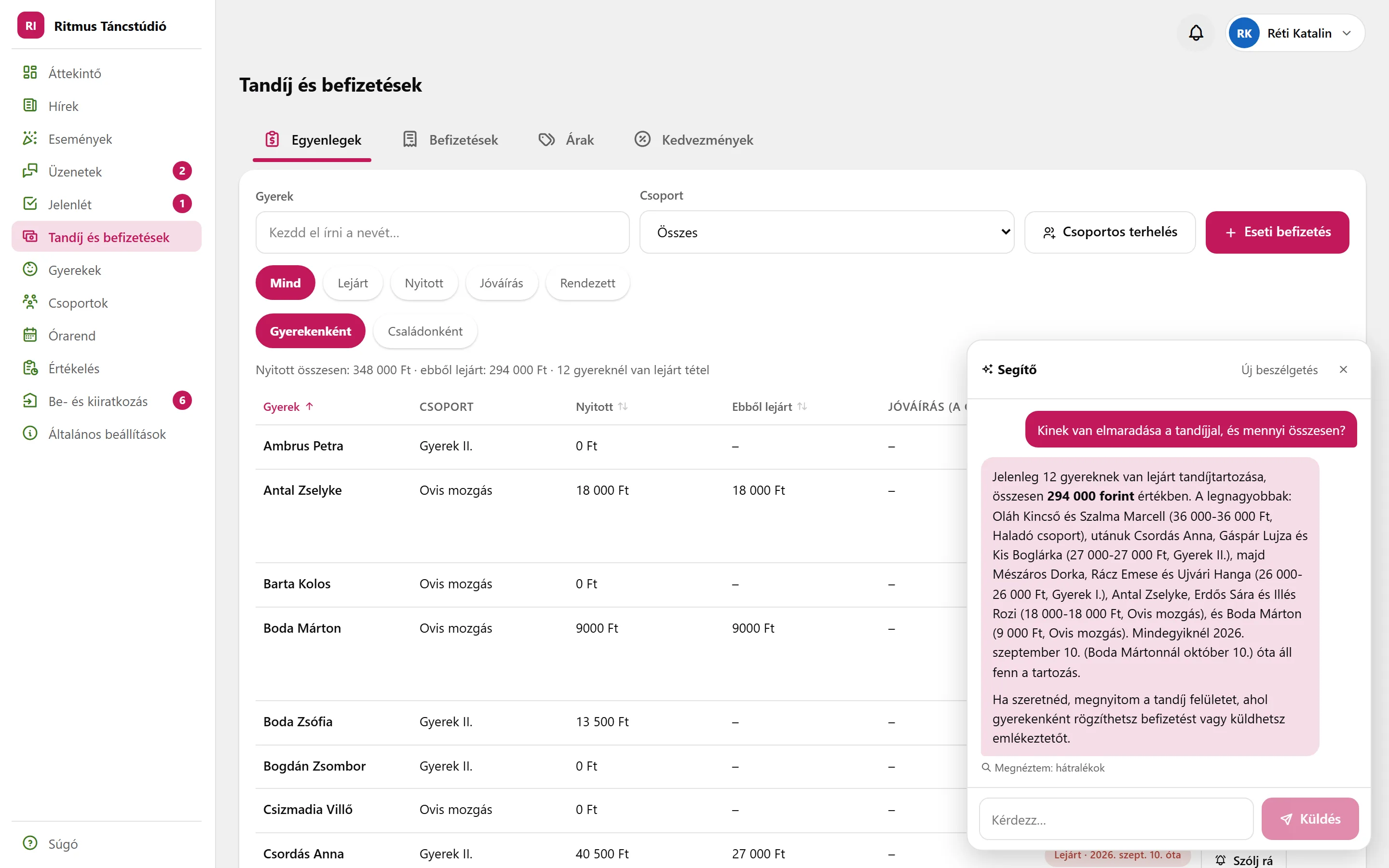Click the Hírek newspaper icon
The height and width of the screenshot is (868, 1389).
coord(30,106)
